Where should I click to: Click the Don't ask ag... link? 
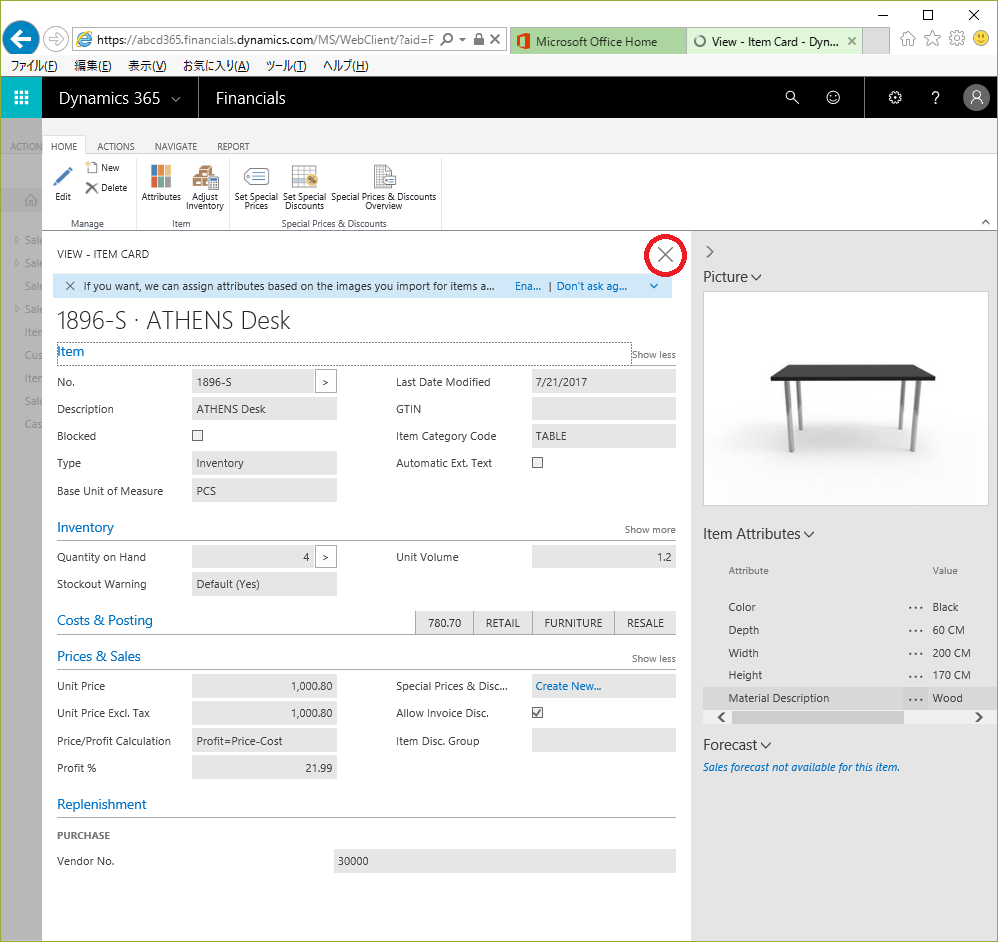click(591, 286)
